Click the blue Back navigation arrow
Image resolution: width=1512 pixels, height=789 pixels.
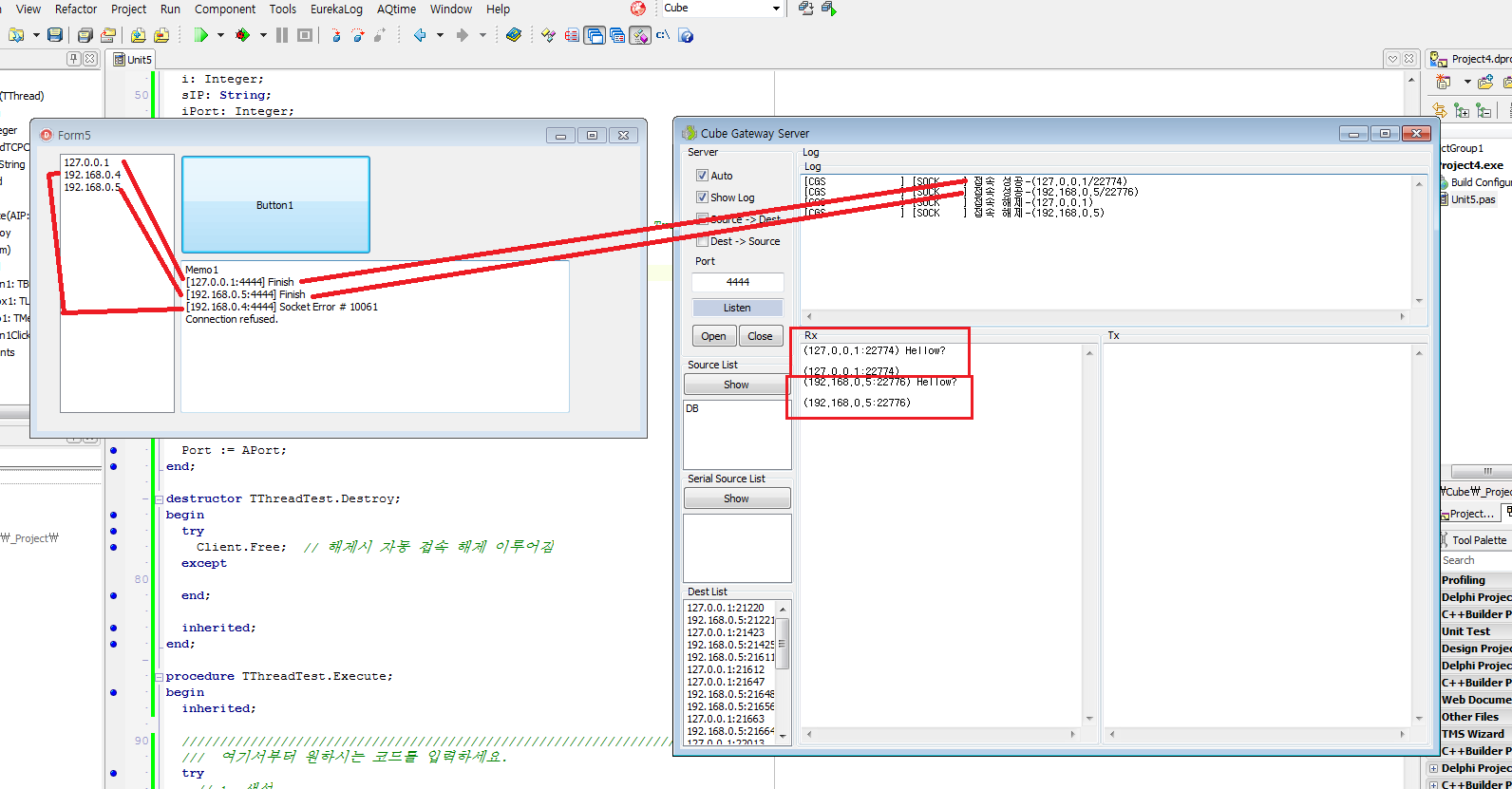click(420, 35)
